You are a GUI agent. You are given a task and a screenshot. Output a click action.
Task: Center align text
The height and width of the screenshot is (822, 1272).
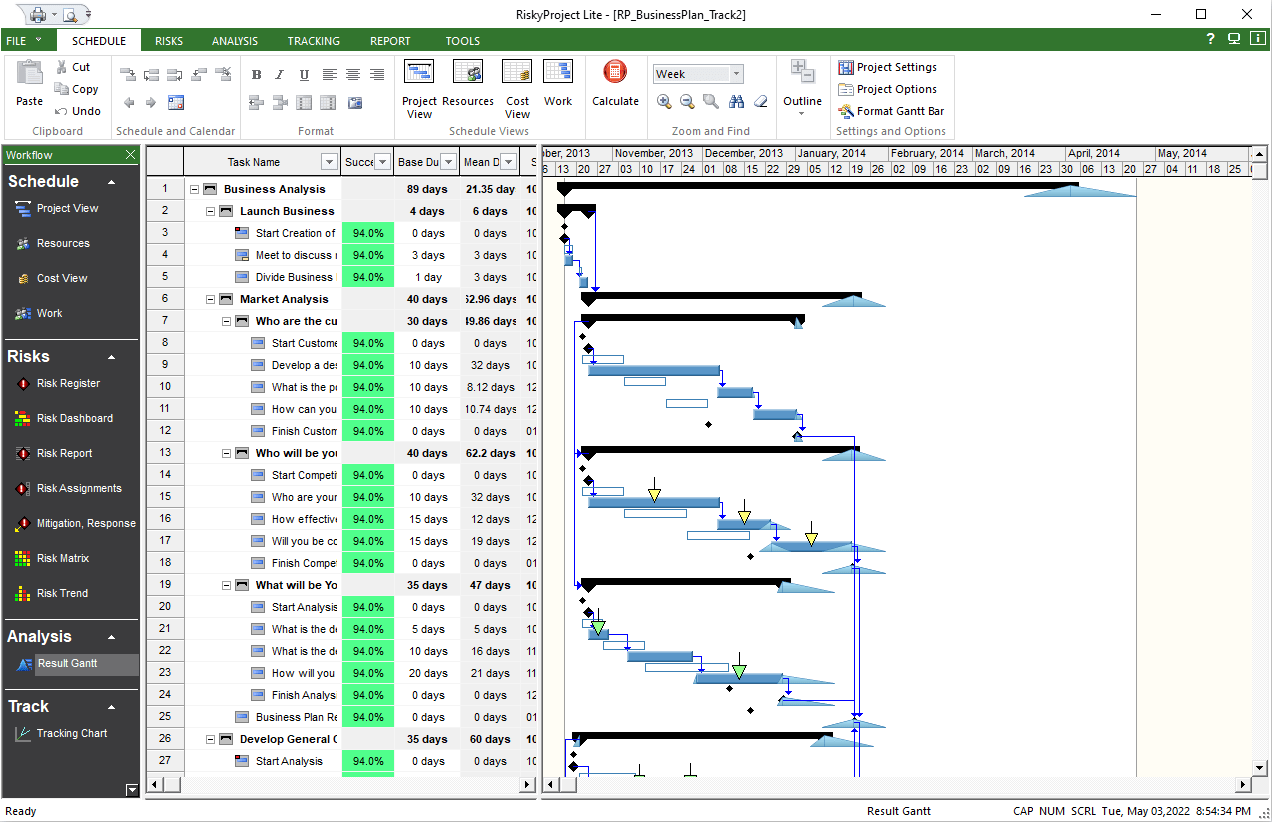[353, 75]
